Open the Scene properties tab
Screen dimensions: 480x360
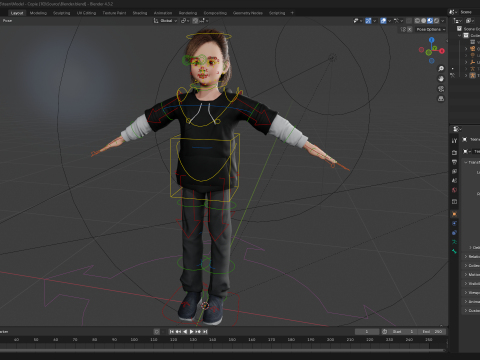click(454, 181)
